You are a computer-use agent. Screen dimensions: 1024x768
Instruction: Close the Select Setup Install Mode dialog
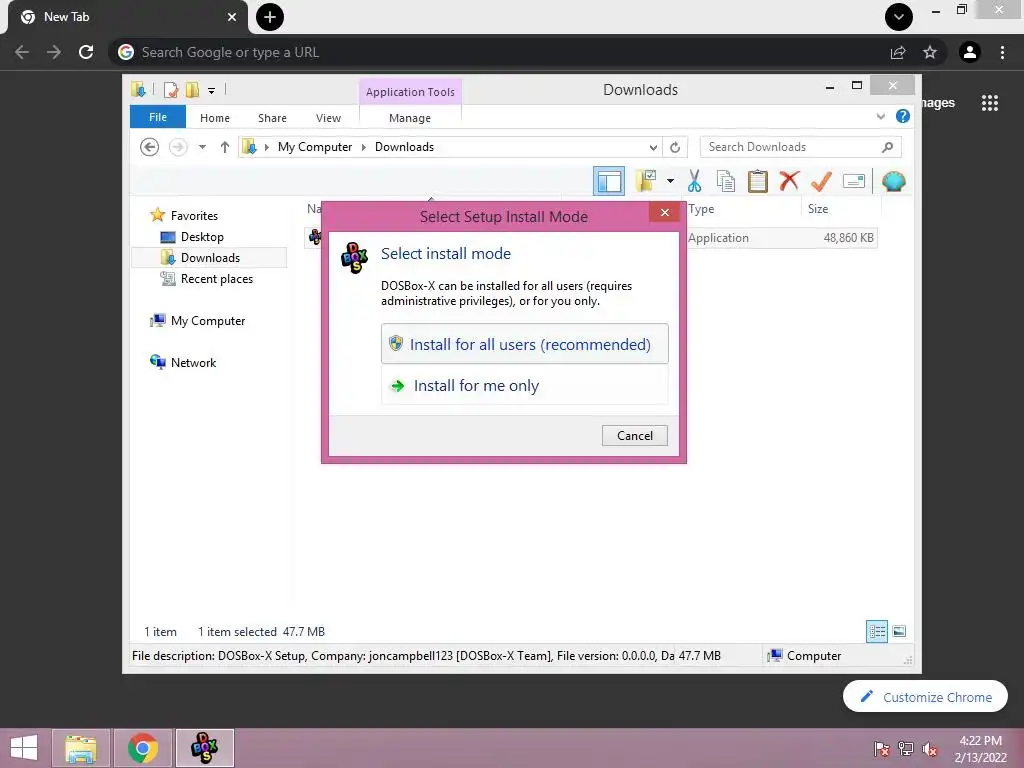tap(664, 212)
